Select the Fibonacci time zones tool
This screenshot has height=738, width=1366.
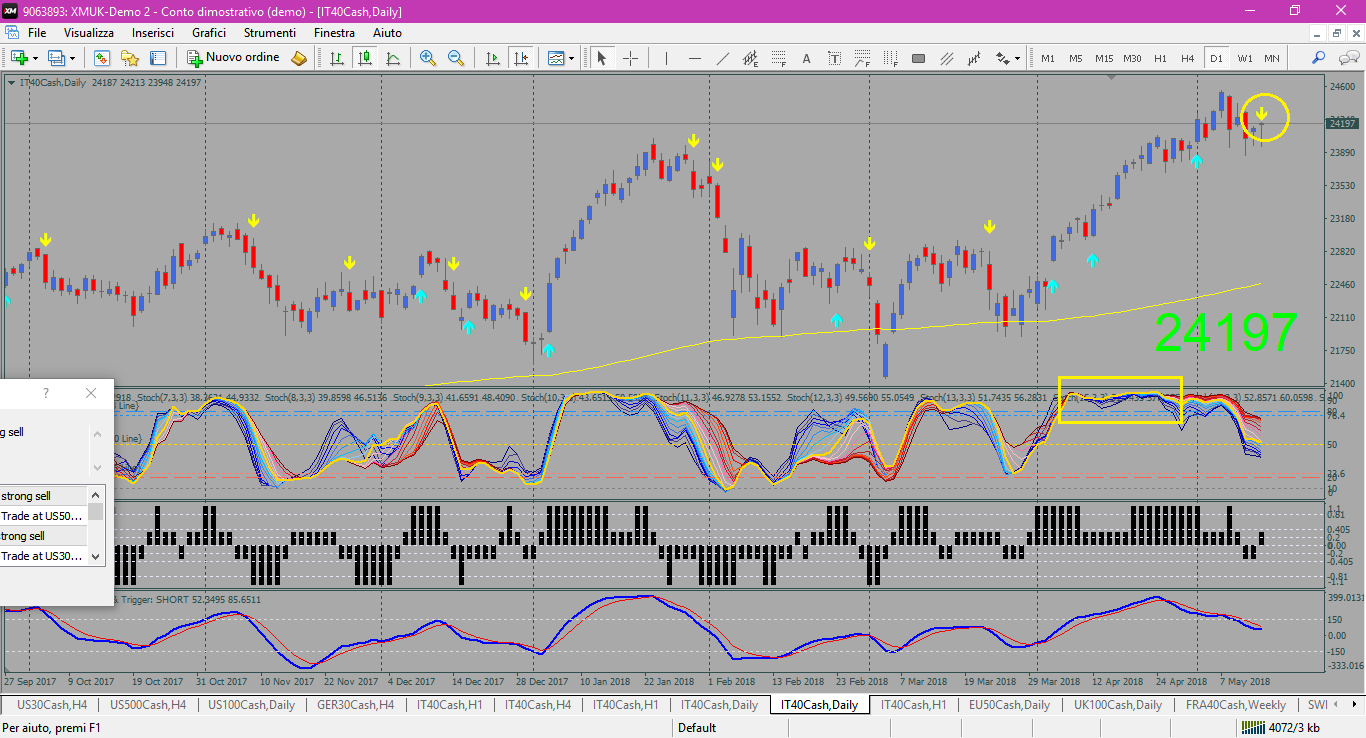(x=891, y=58)
